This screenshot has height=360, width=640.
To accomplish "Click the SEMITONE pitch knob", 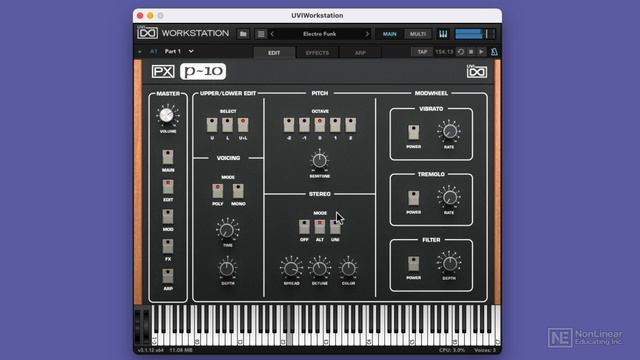I will point(320,161).
